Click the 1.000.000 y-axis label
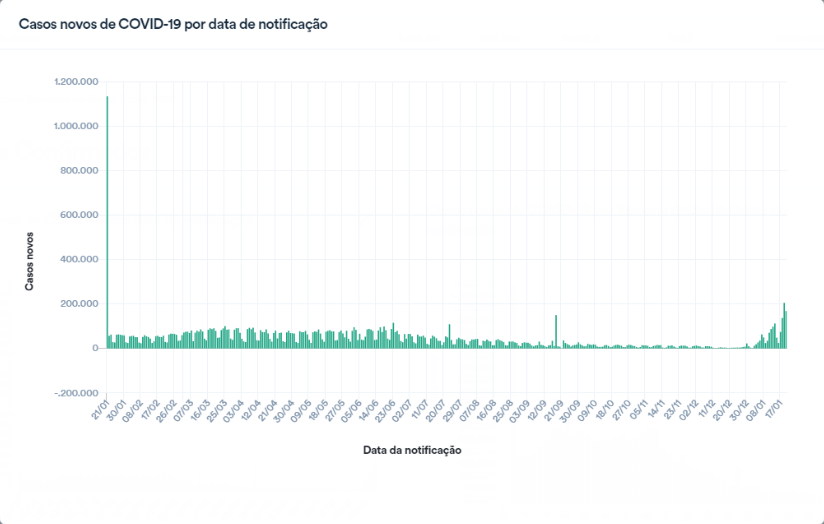 pos(77,126)
